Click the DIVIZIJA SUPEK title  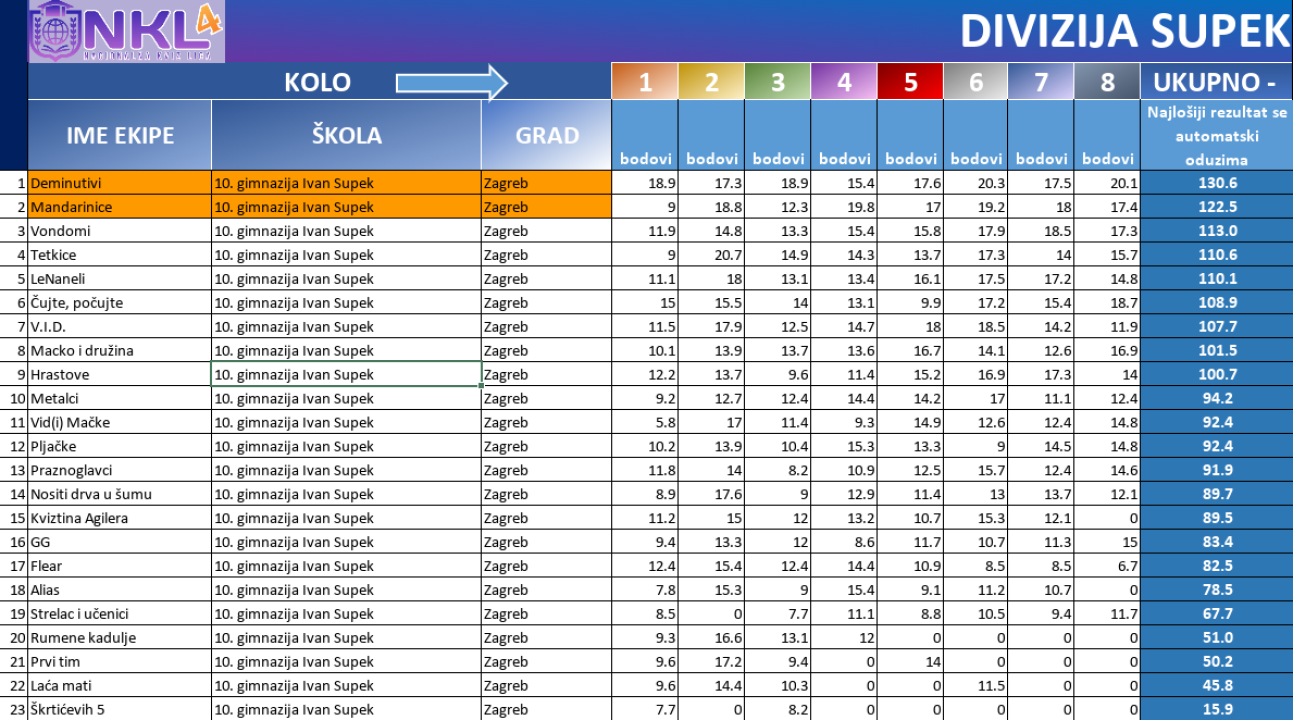(1124, 32)
